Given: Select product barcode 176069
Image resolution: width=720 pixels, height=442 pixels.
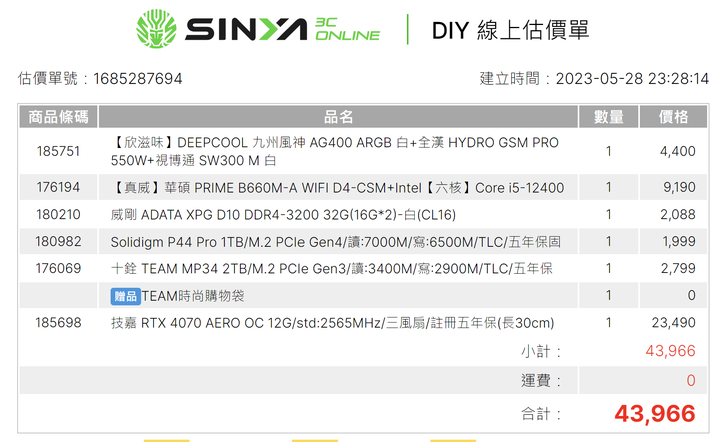Looking at the screenshot, I should pyautogui.click(x=58, y=269).
